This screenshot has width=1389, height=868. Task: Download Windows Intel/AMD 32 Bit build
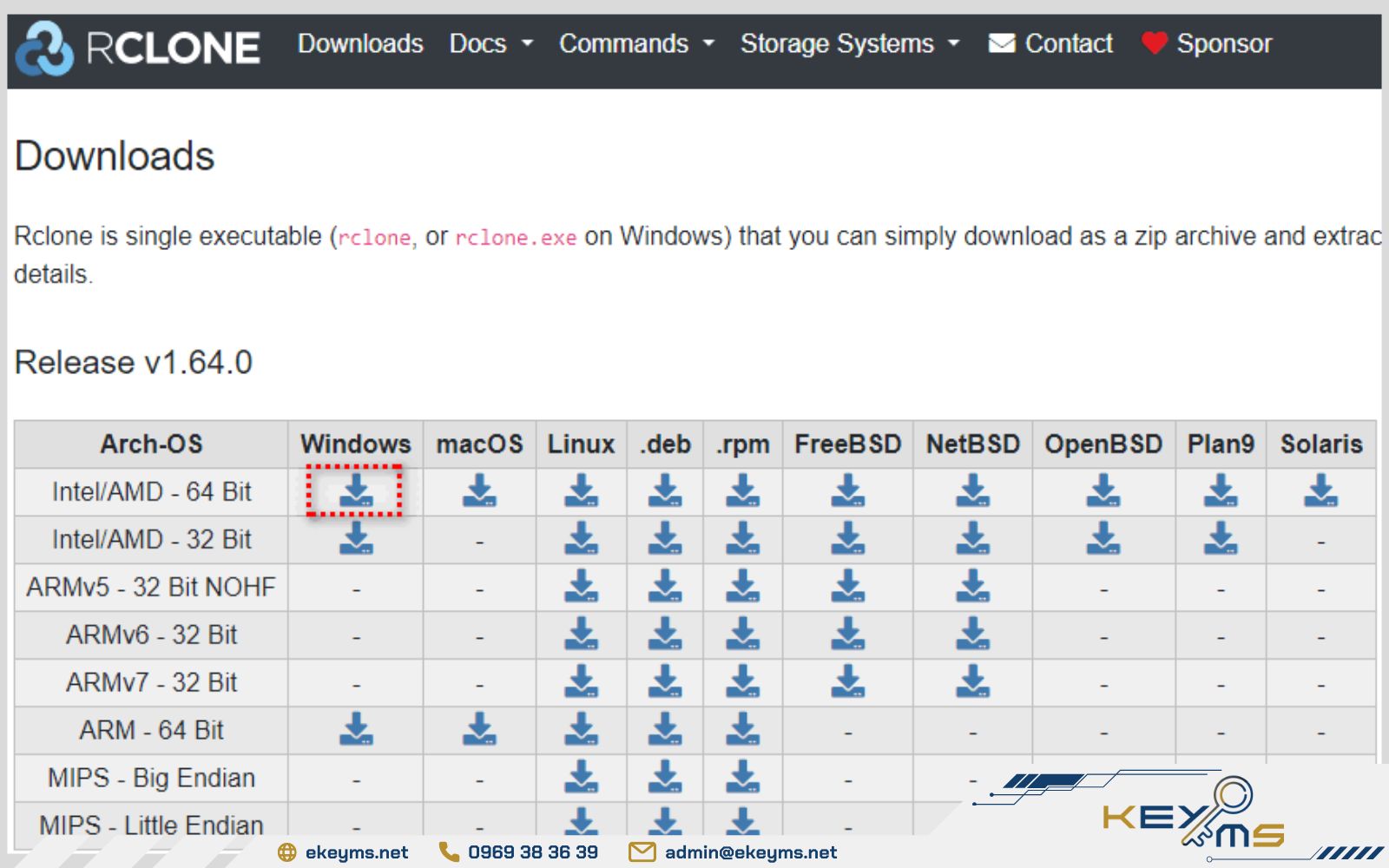point(355,539)
